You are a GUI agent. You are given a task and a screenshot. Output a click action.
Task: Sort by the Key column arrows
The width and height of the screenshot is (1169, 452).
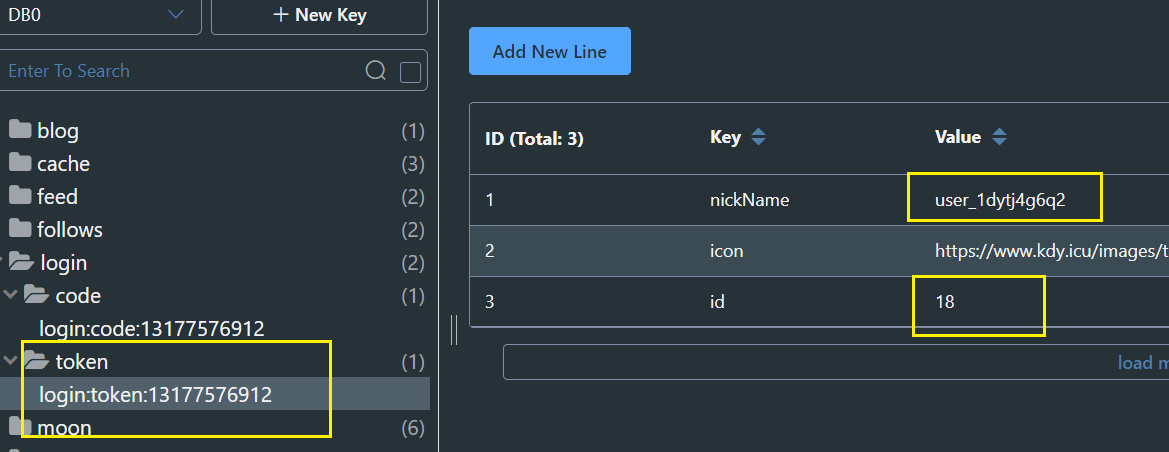tap(758, 138)
